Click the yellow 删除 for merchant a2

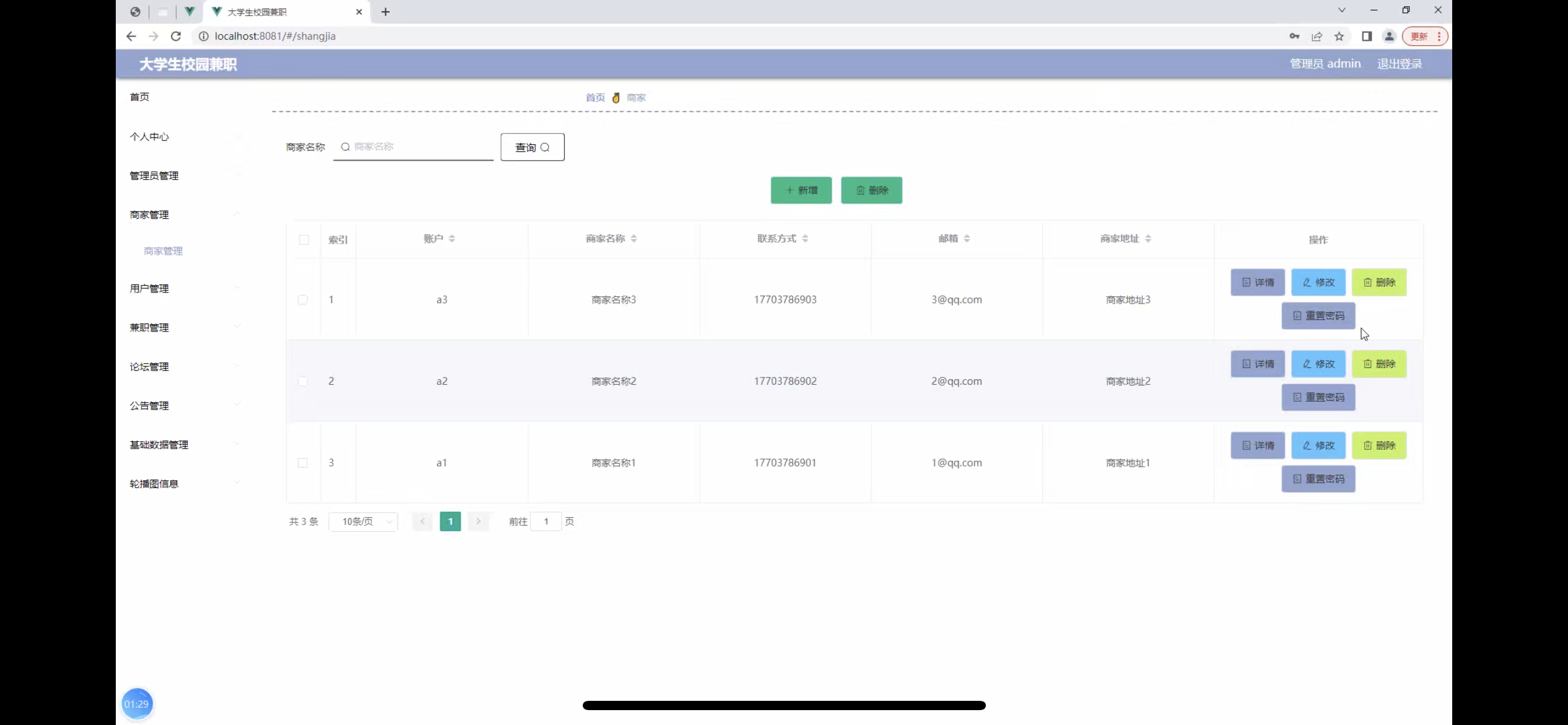point(1379,364)
